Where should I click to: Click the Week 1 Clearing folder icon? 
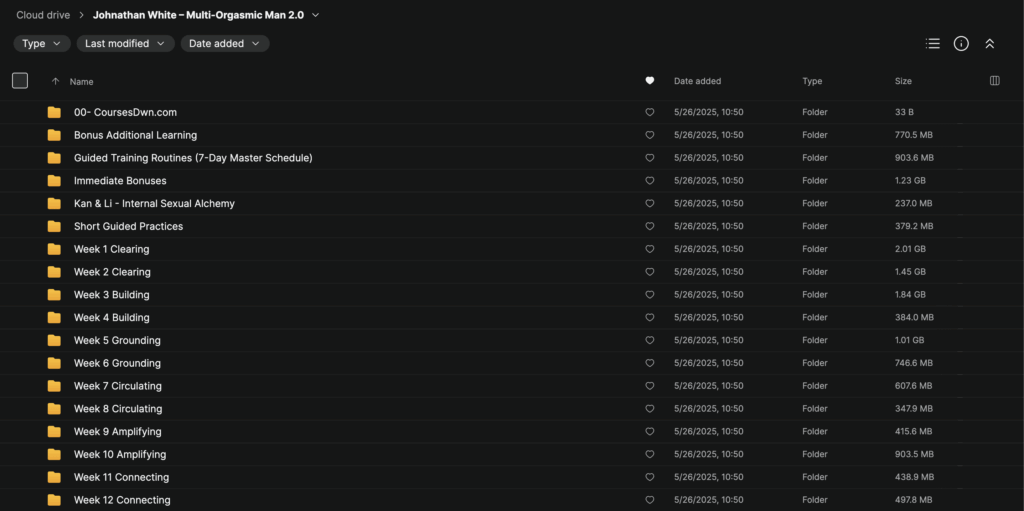click(x=54, y=249)
